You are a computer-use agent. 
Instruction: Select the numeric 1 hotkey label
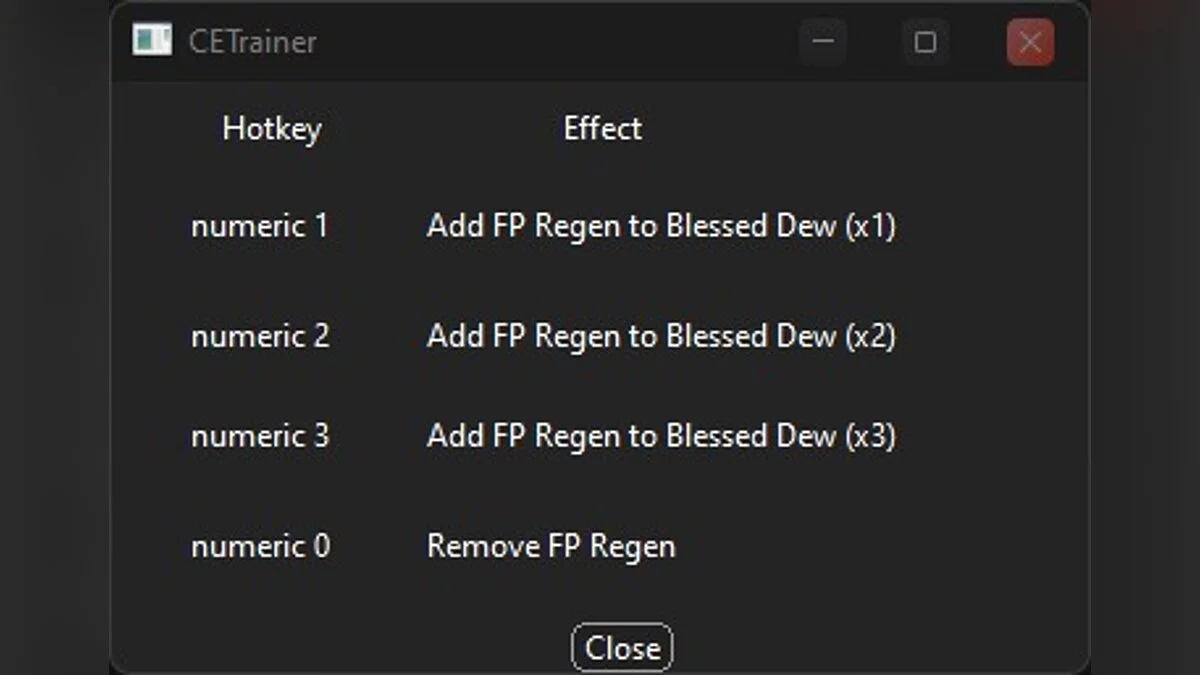(x=259, y=226)
